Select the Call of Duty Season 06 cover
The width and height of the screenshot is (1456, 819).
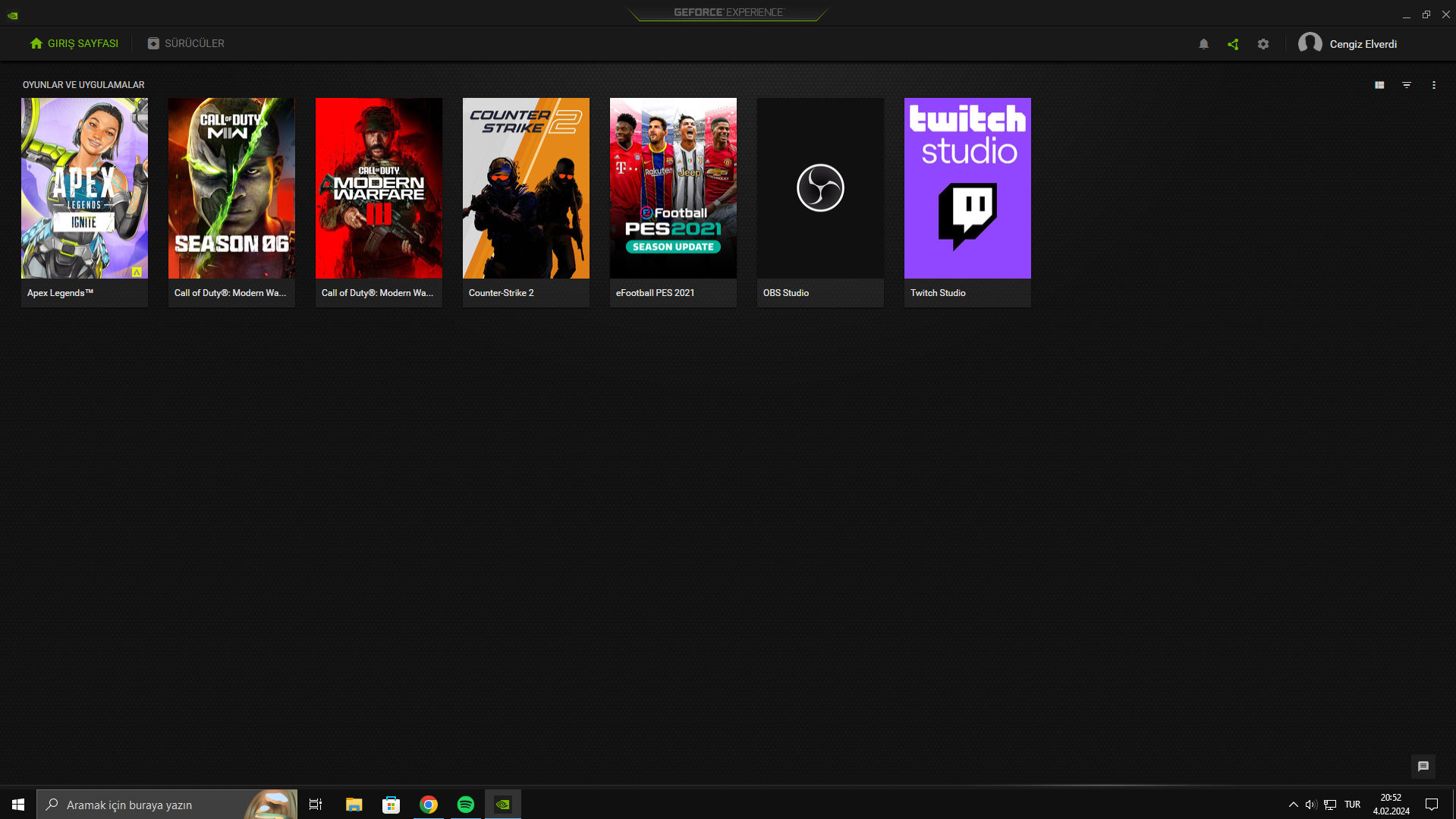tap(231, 188)
